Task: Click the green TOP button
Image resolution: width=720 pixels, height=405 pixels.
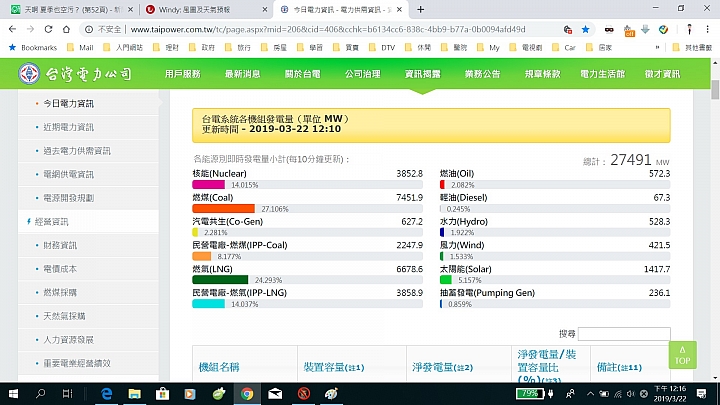Action: pos(682,355)
